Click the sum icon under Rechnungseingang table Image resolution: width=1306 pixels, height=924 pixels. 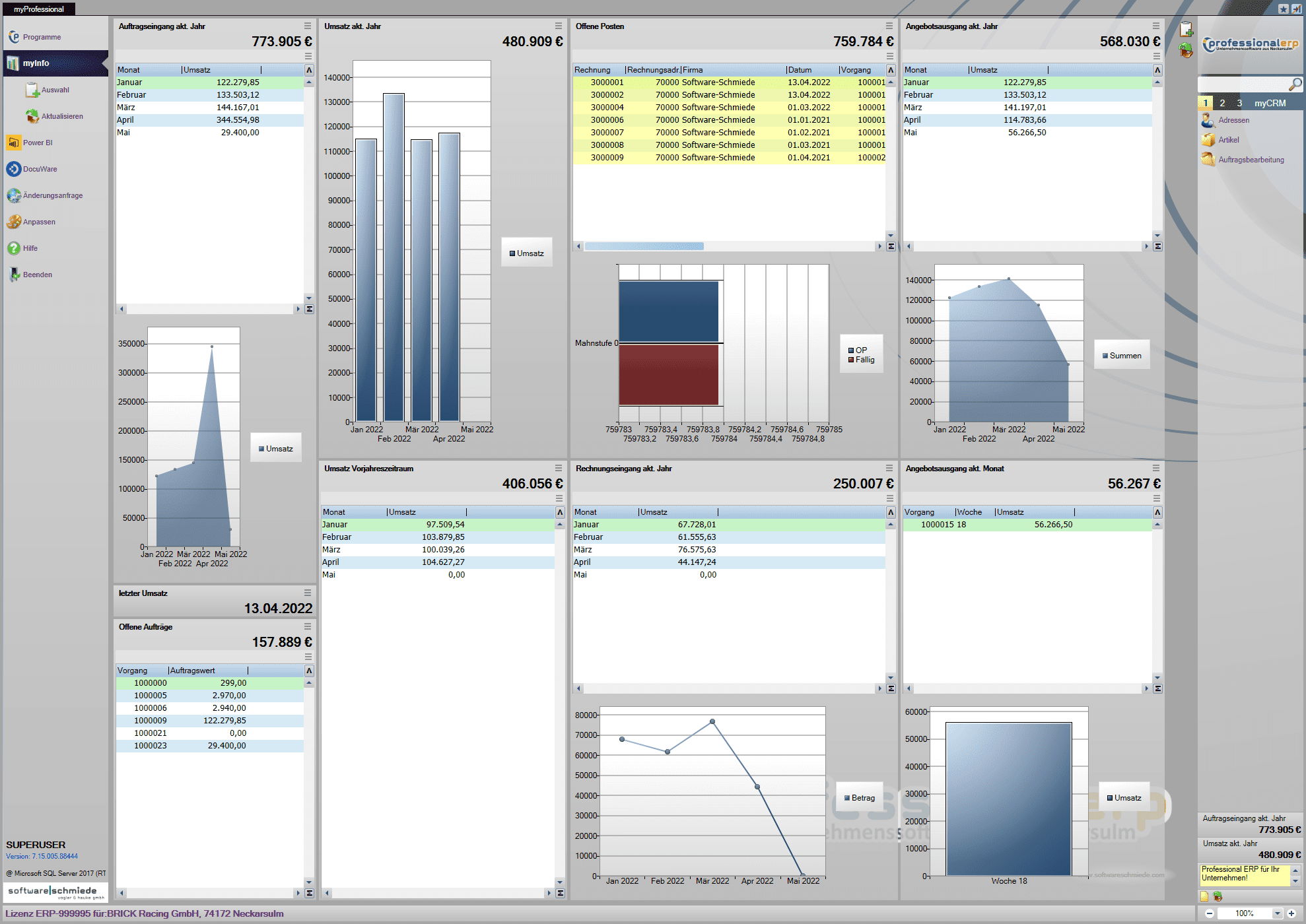coord(891,688)
